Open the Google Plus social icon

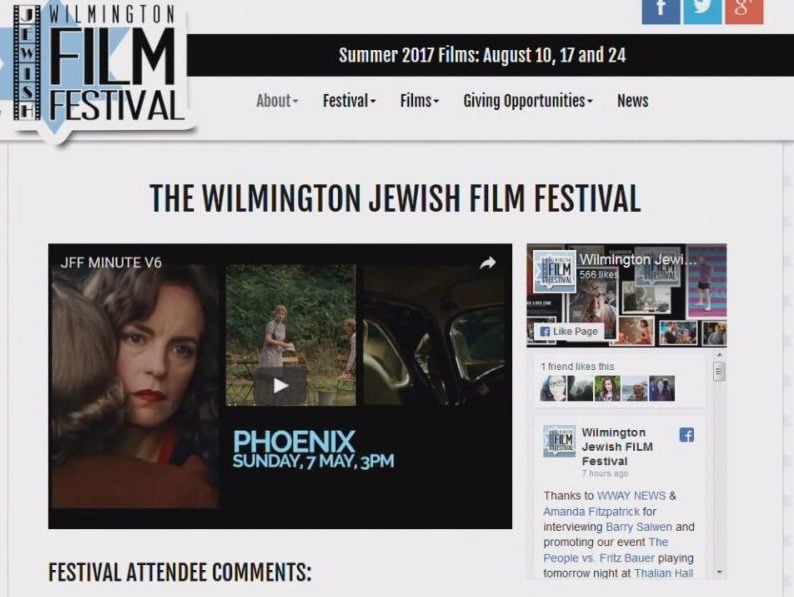pyautogui.click(x=744, y=11)
